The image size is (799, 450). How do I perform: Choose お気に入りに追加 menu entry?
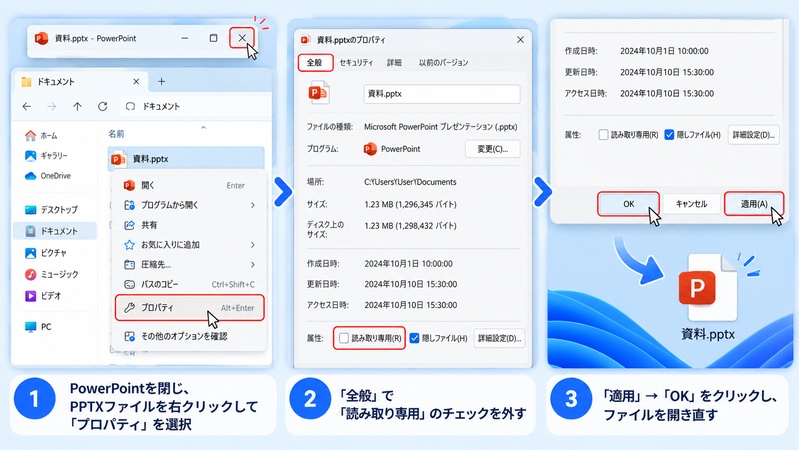[189, 245]
